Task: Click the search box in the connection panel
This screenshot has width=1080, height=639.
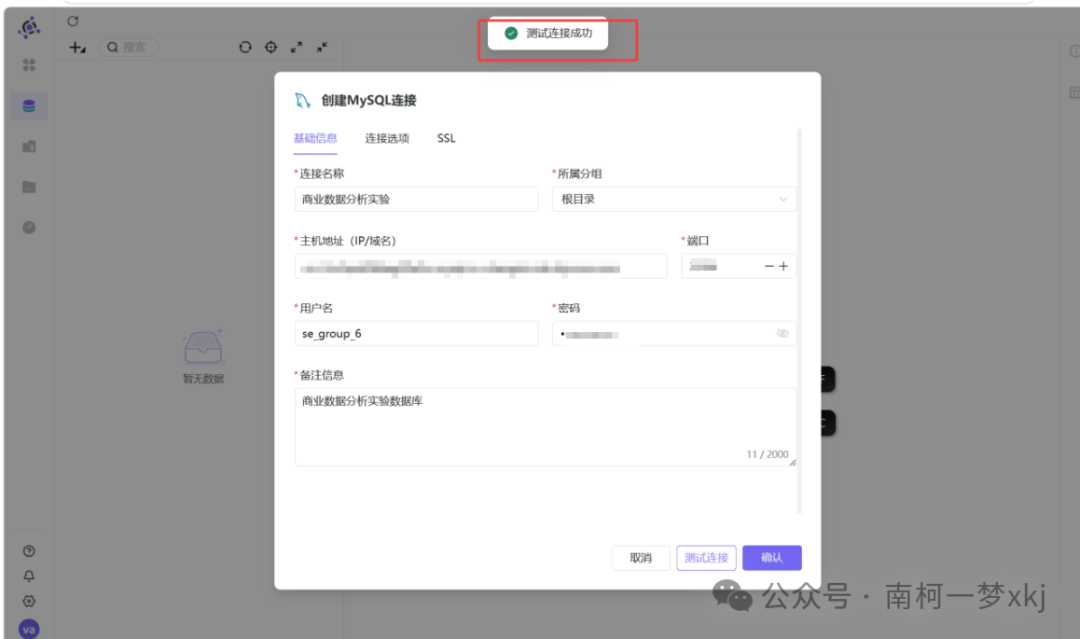Action: tap(128, 47)
